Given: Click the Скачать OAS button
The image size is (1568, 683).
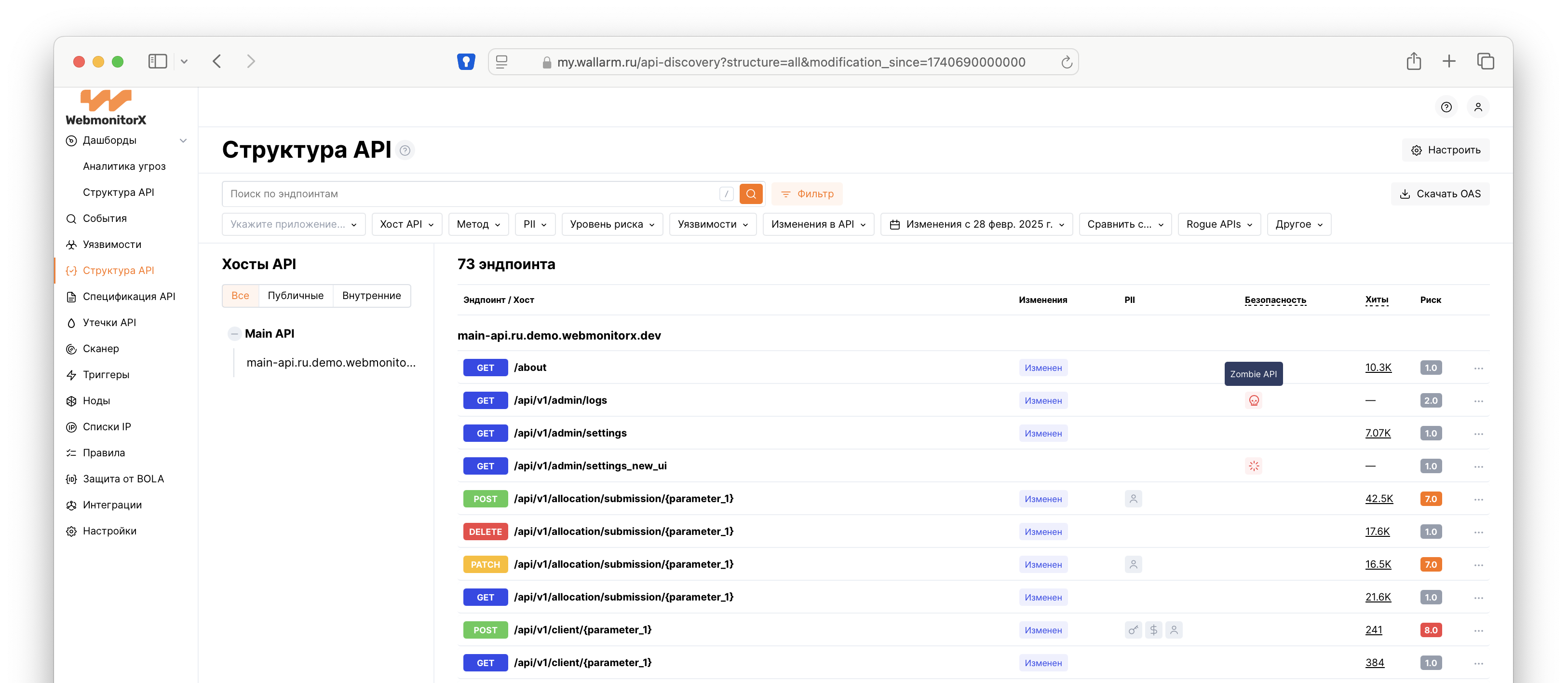Looking at the screenshot, I should [1440, 193].
